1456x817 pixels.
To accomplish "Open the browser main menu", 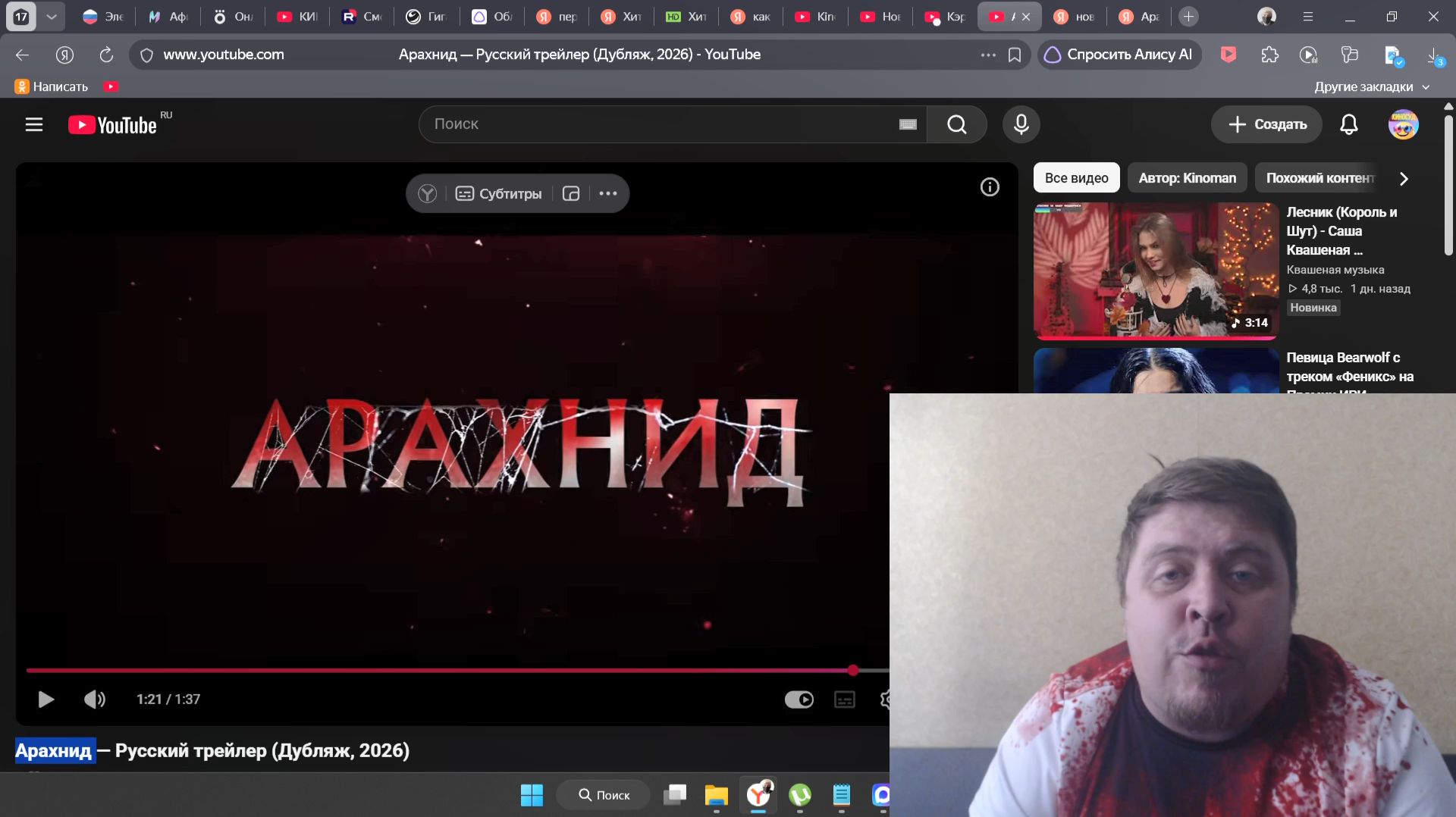I will (1308, 17).
